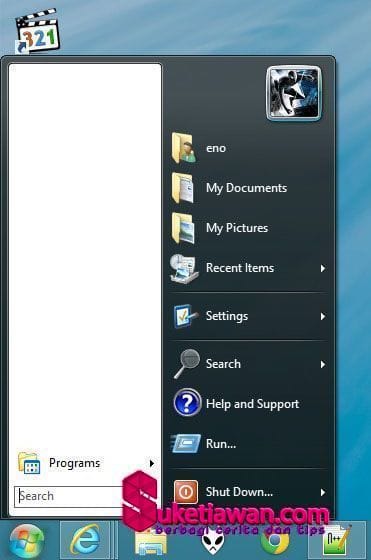Expand the Recent Items submenu arrow

click(322, 268)
